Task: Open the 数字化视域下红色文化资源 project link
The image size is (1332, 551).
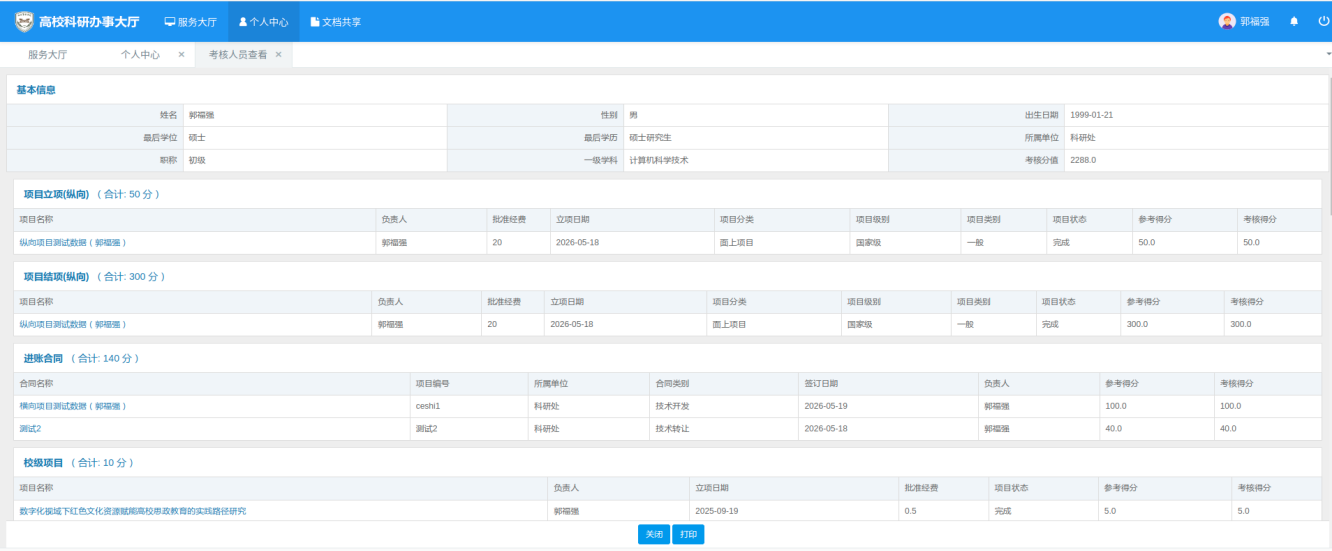Action: pyautogui.click(x=133, y=510)
